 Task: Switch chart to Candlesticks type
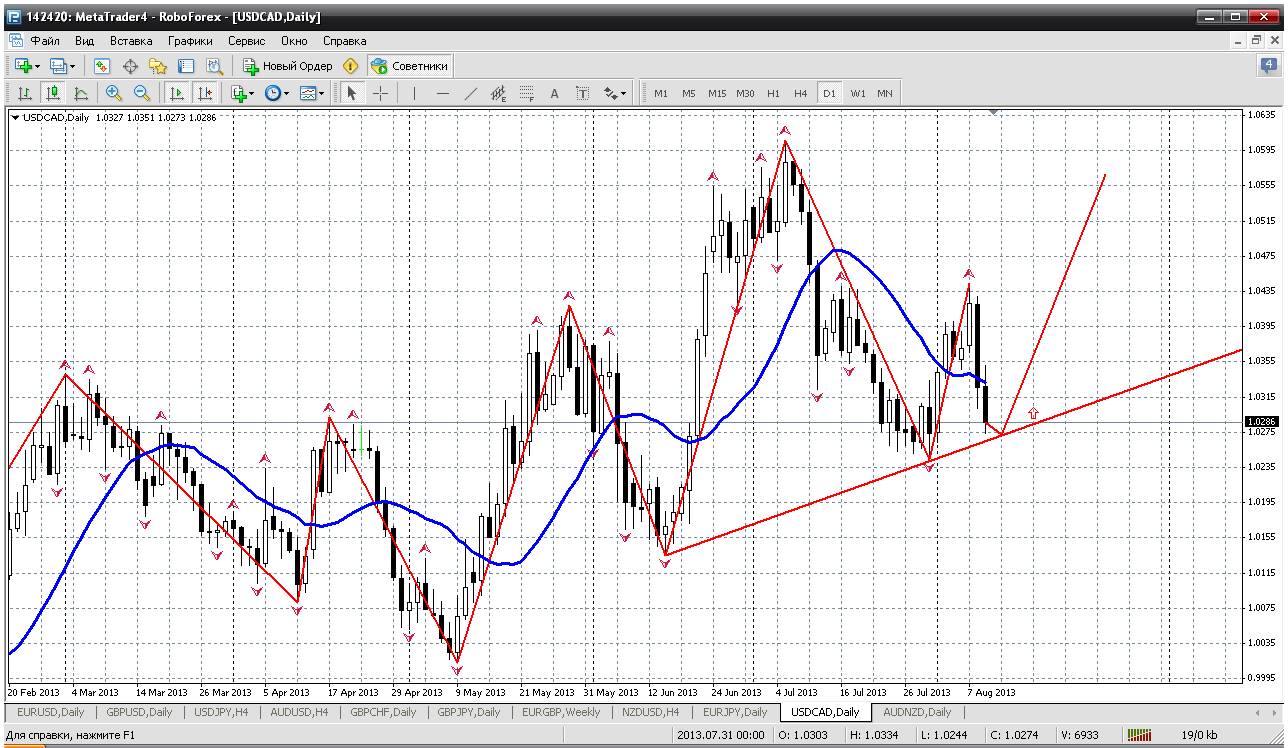[x=53, y=93]
